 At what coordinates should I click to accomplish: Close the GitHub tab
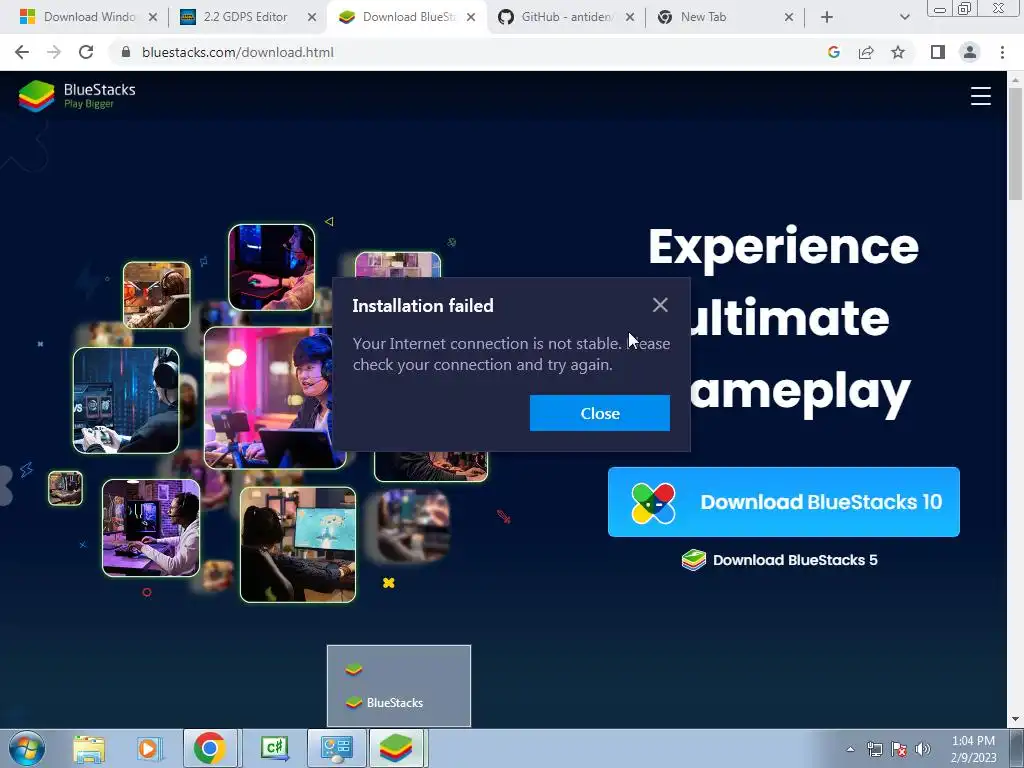[630, 17]
